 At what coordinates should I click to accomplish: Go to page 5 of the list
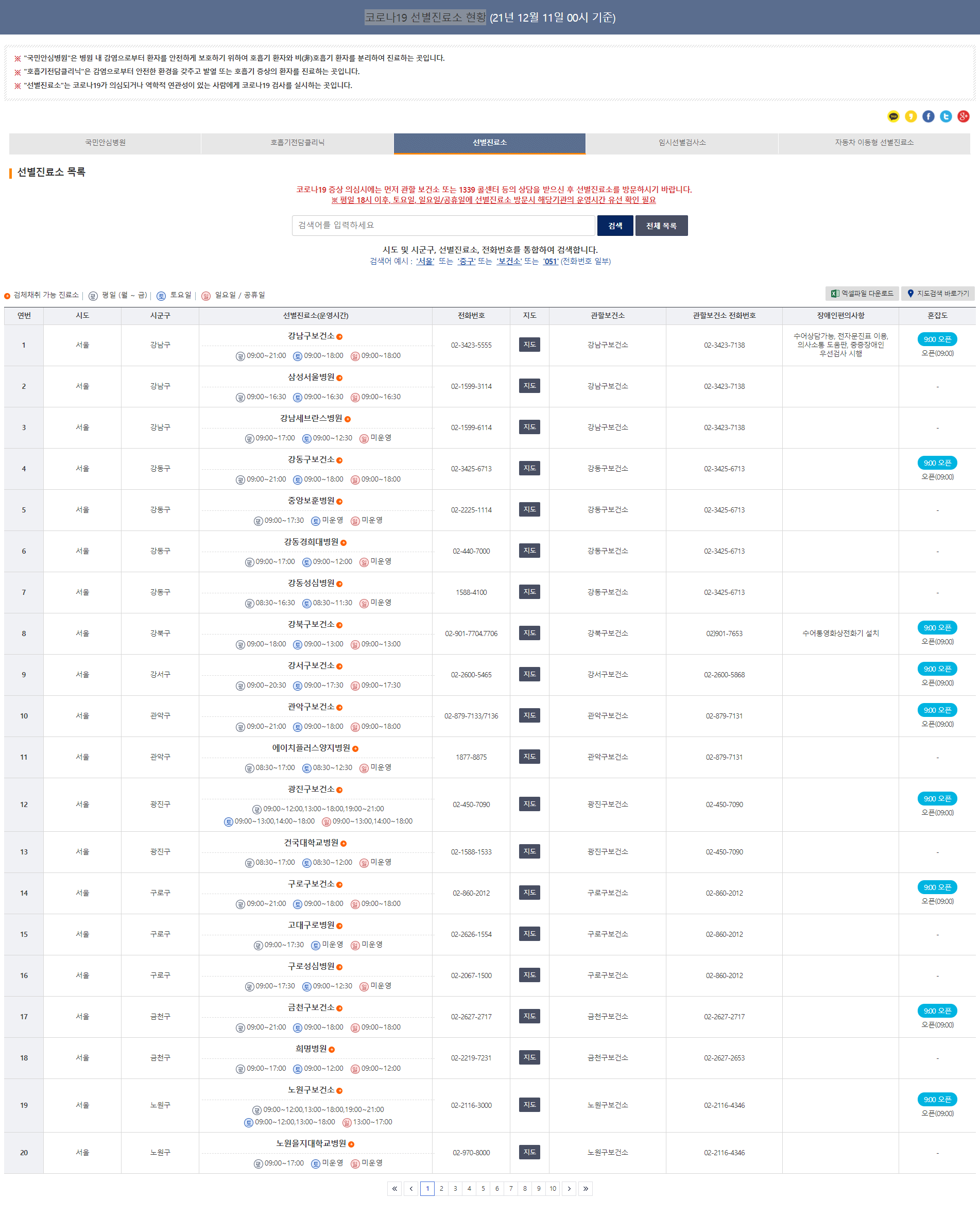pos(483,1188)
